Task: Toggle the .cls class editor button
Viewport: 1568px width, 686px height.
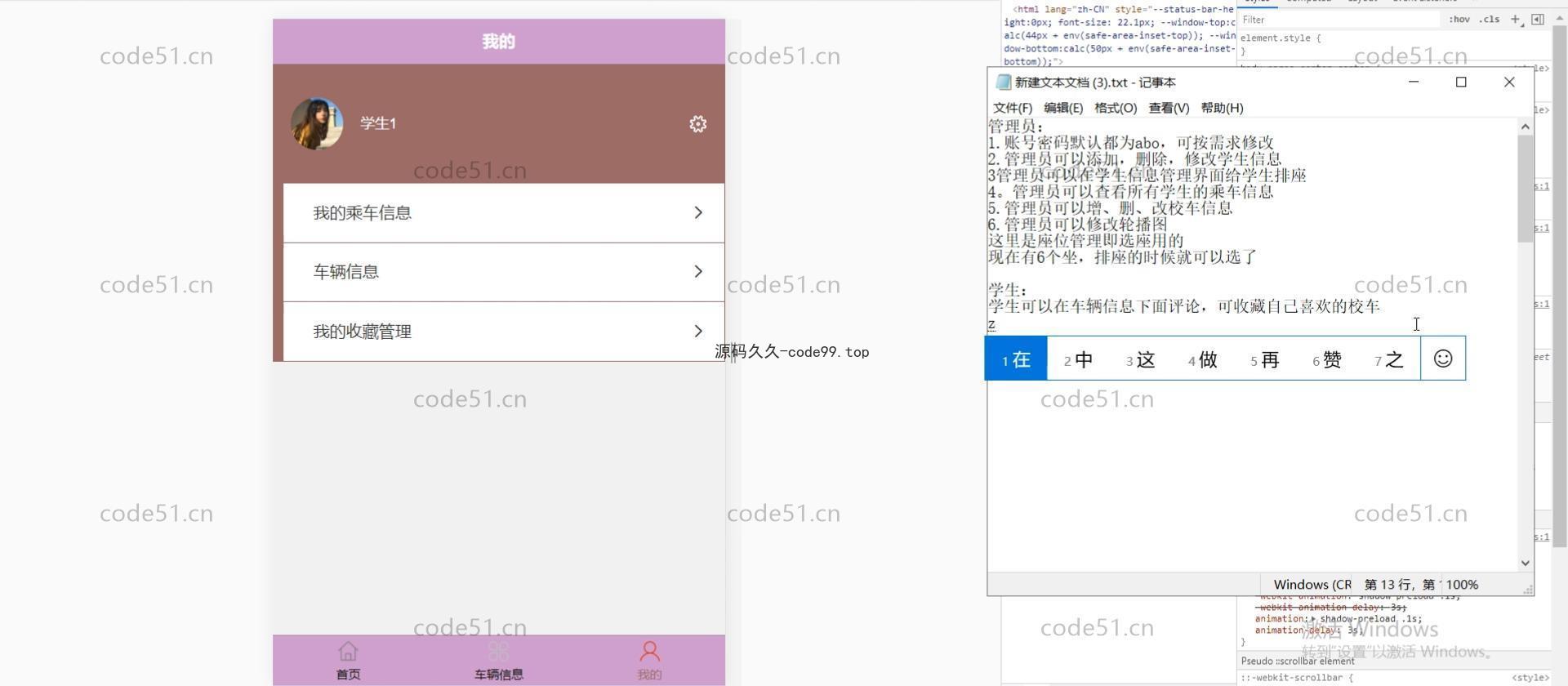Action: click(1489, 20)
